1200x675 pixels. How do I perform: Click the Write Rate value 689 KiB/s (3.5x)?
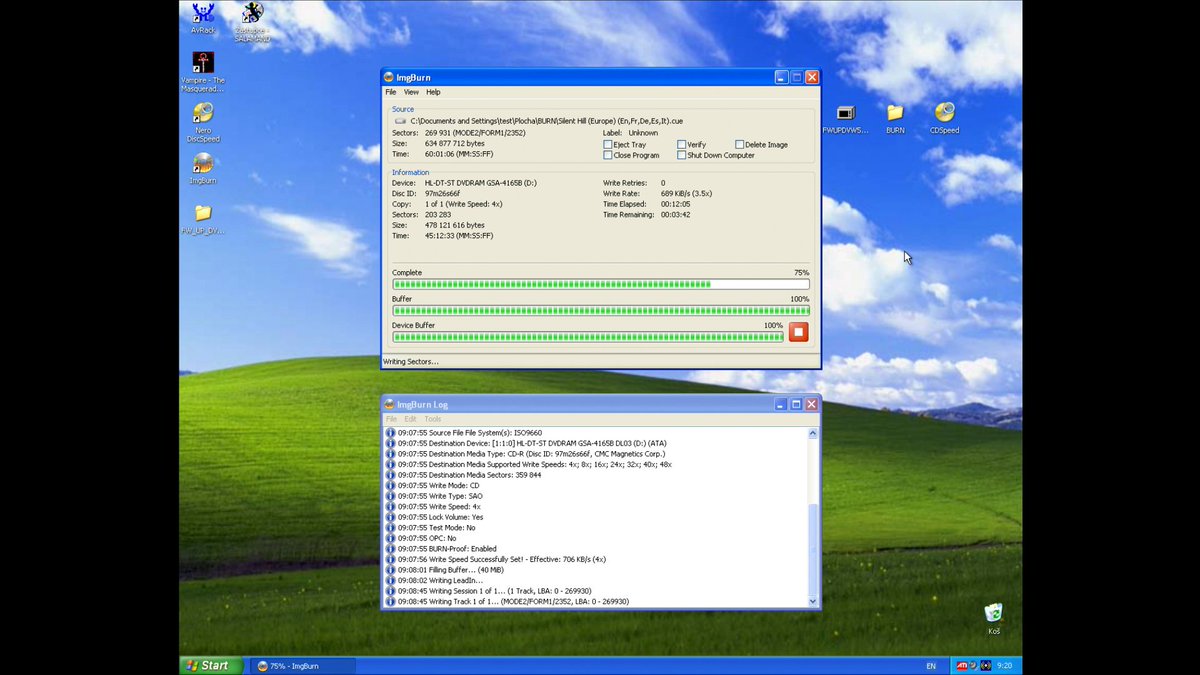coord(686,193)
